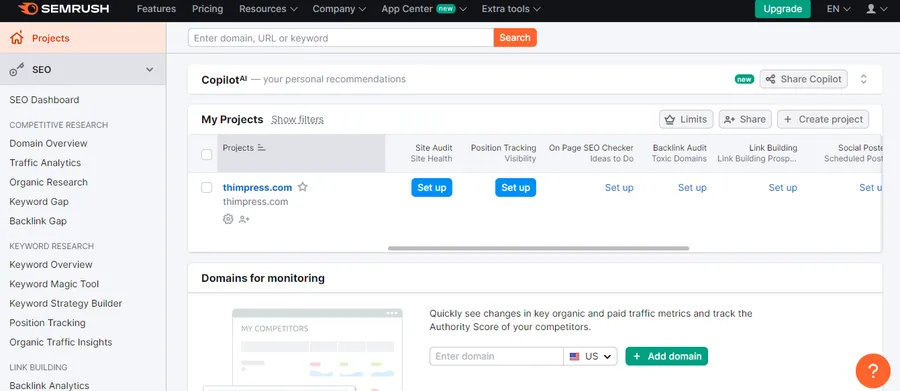
Task: Open Backlink Analytics in sidebar
Action: point(49,385)
